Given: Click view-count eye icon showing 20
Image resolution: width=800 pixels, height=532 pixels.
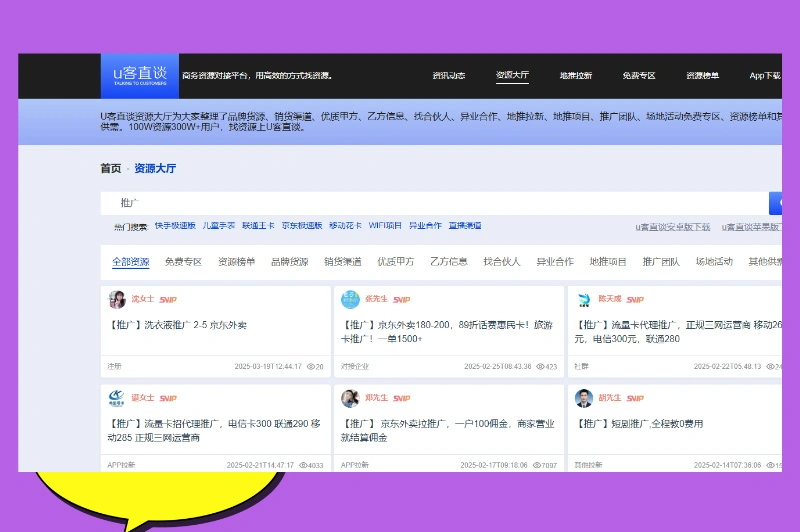Looking at the screenshot, I should (x=311, y=366).
